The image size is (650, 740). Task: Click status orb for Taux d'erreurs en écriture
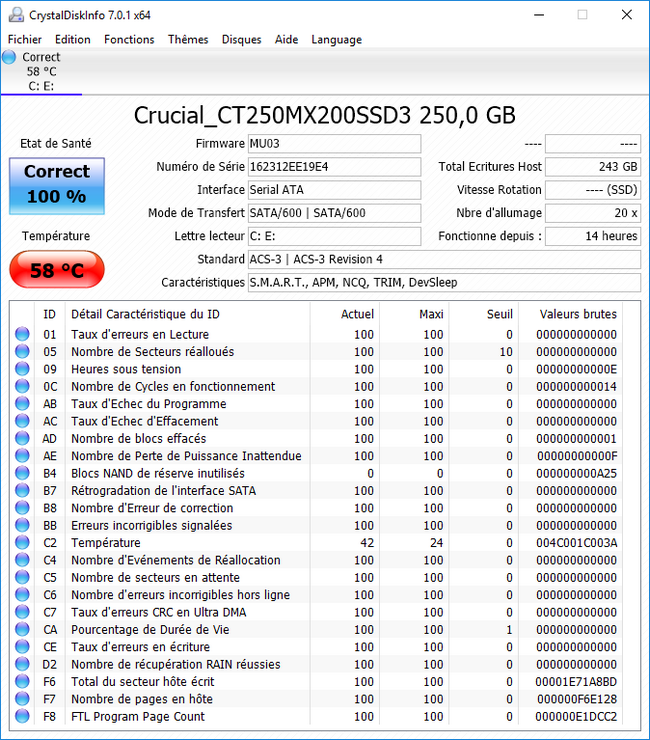pos(22,647)
